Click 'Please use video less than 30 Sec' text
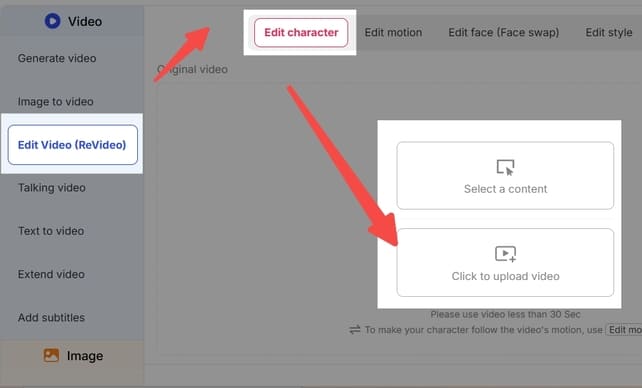642x388 pixels. pos(505,314)
